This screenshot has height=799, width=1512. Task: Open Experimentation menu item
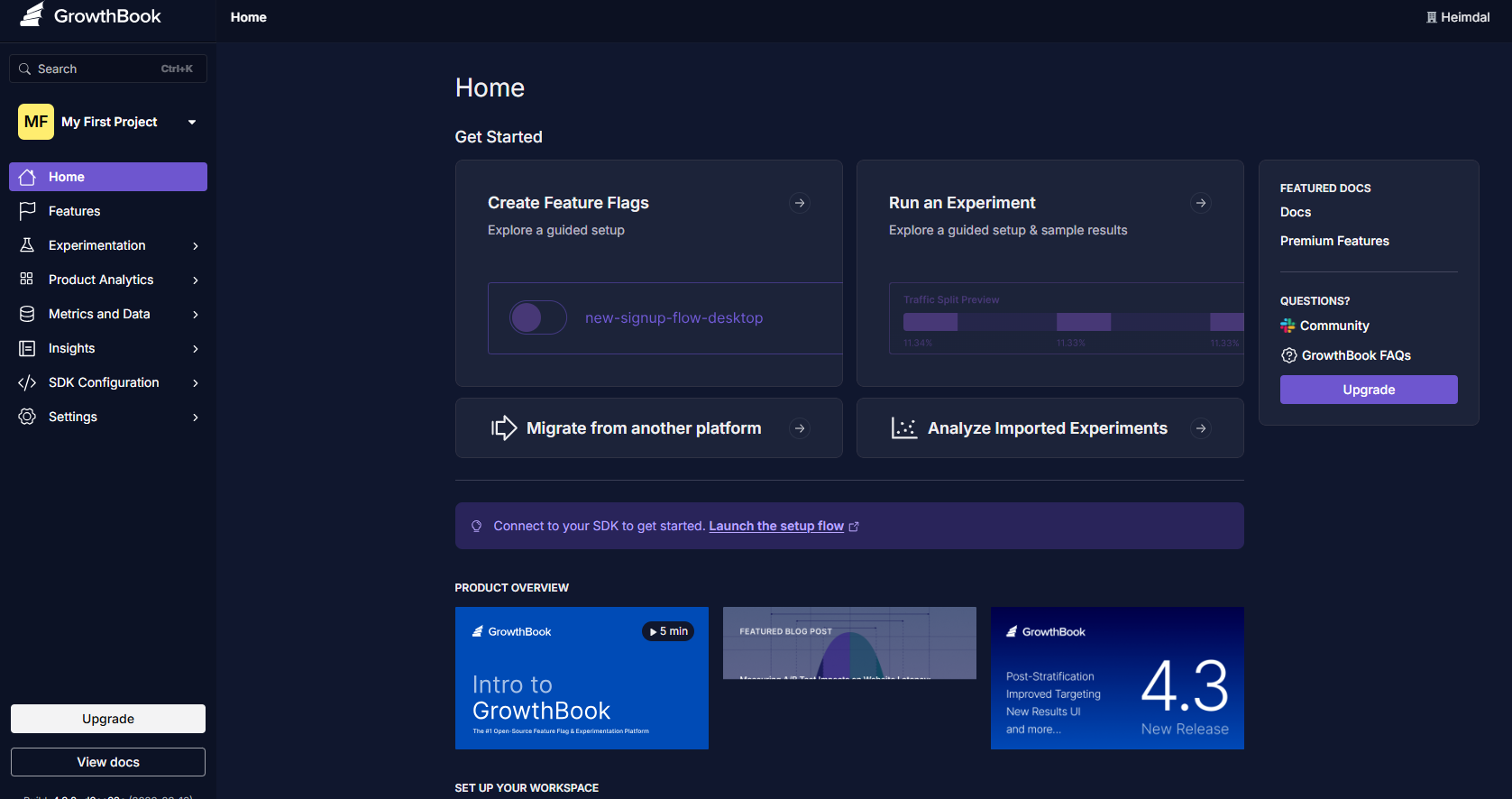(x=108, y=245)
